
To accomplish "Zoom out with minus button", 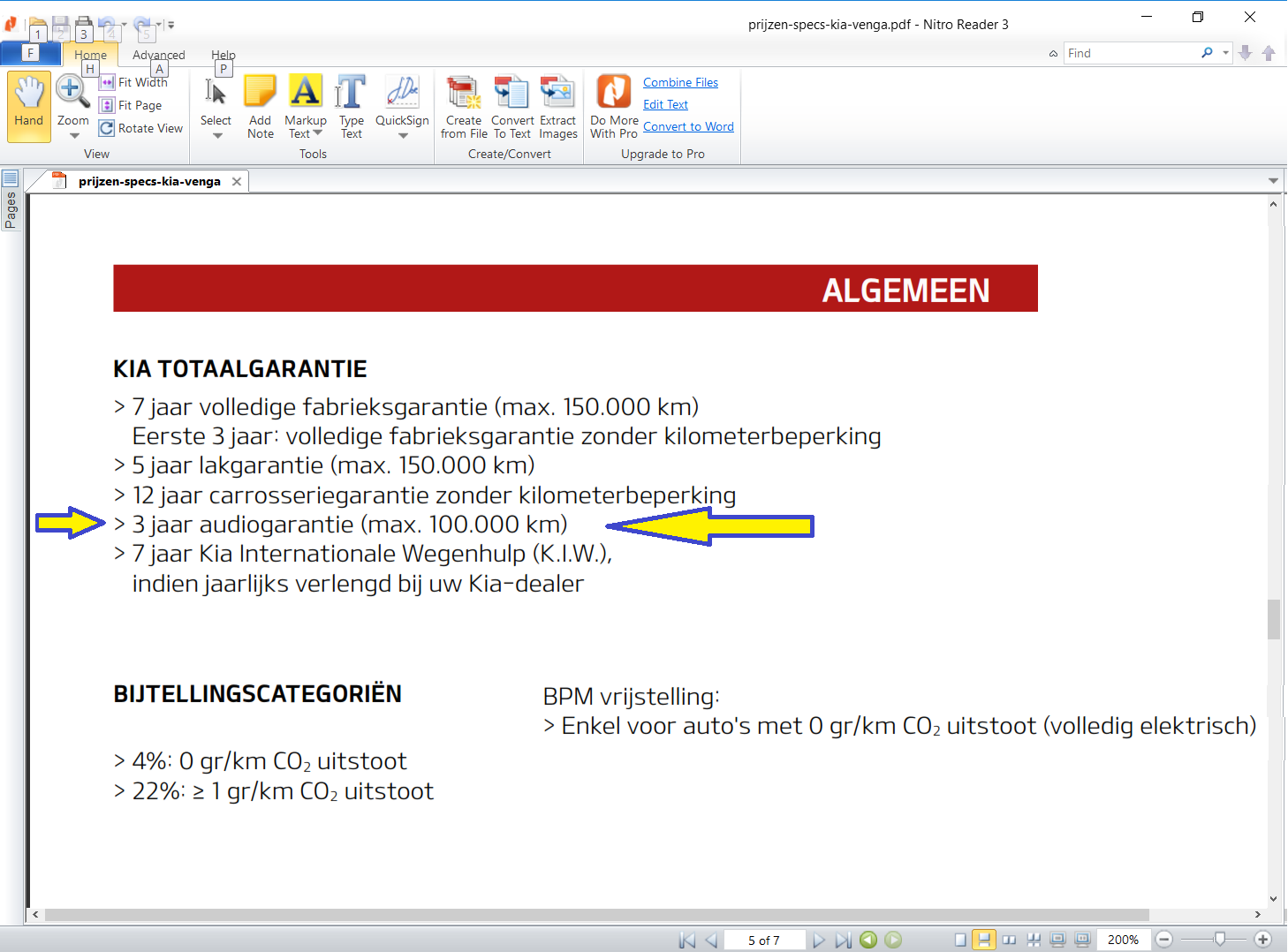I will pos(1164,940).
